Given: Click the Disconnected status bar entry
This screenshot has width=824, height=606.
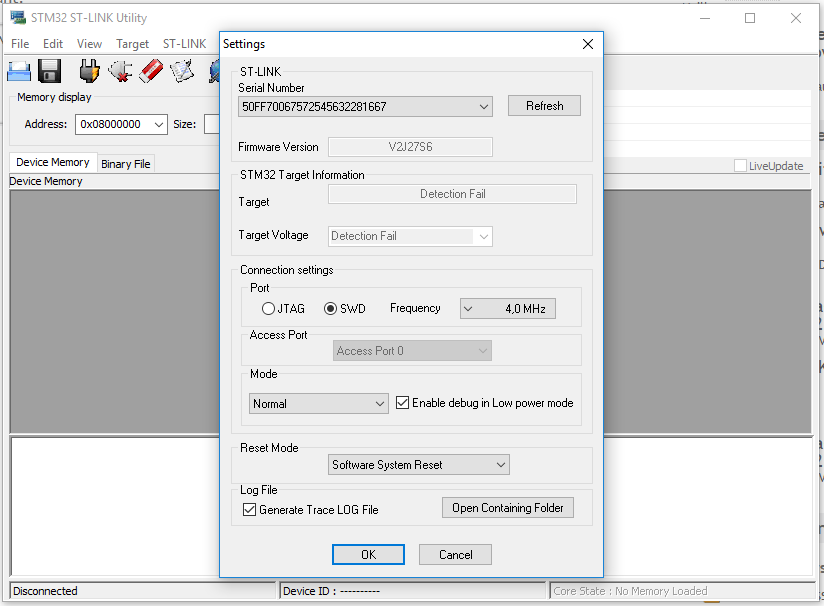Looking at the screenshot, I should (142, 591).
